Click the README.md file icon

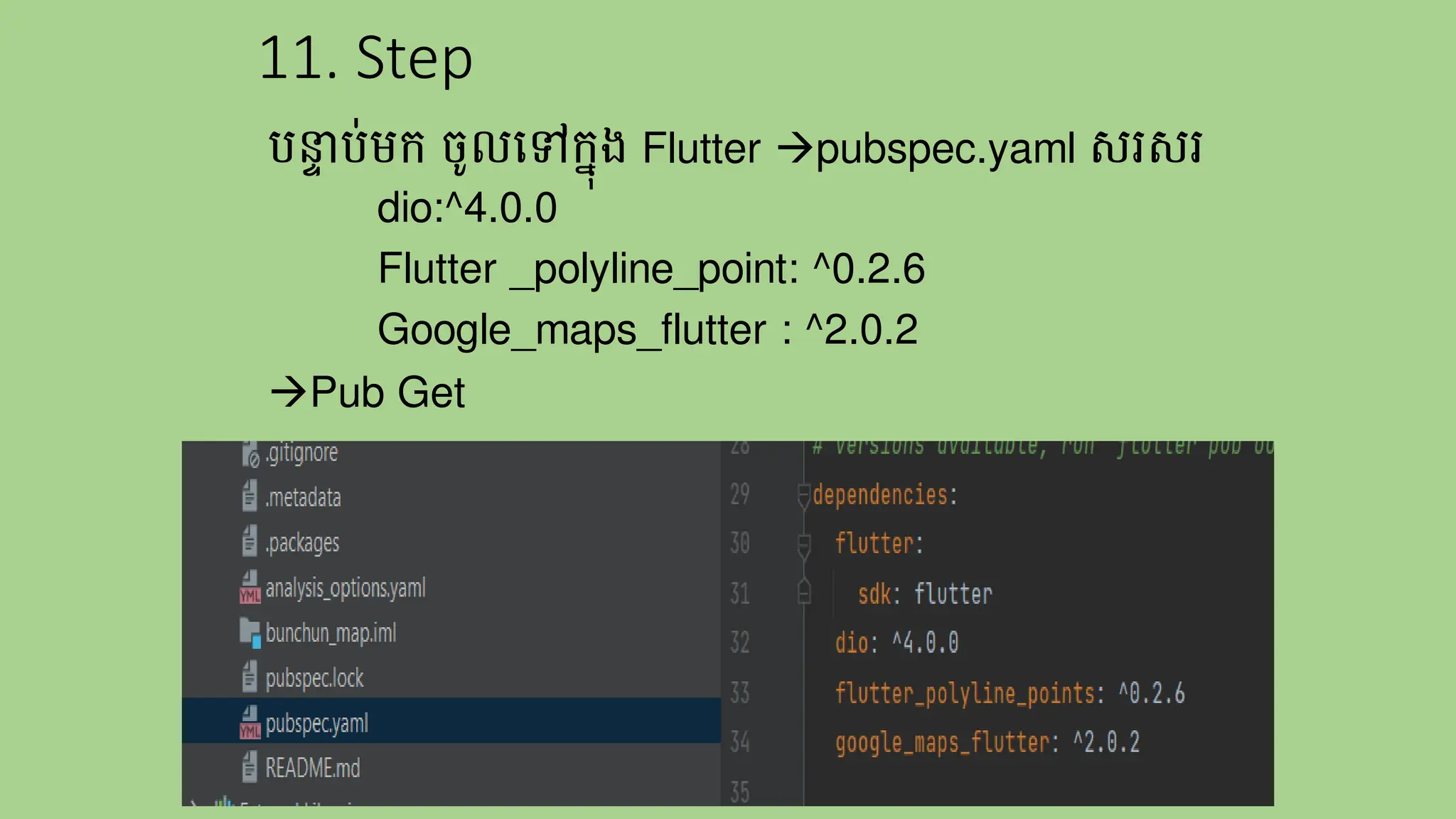tap(250, 767)
